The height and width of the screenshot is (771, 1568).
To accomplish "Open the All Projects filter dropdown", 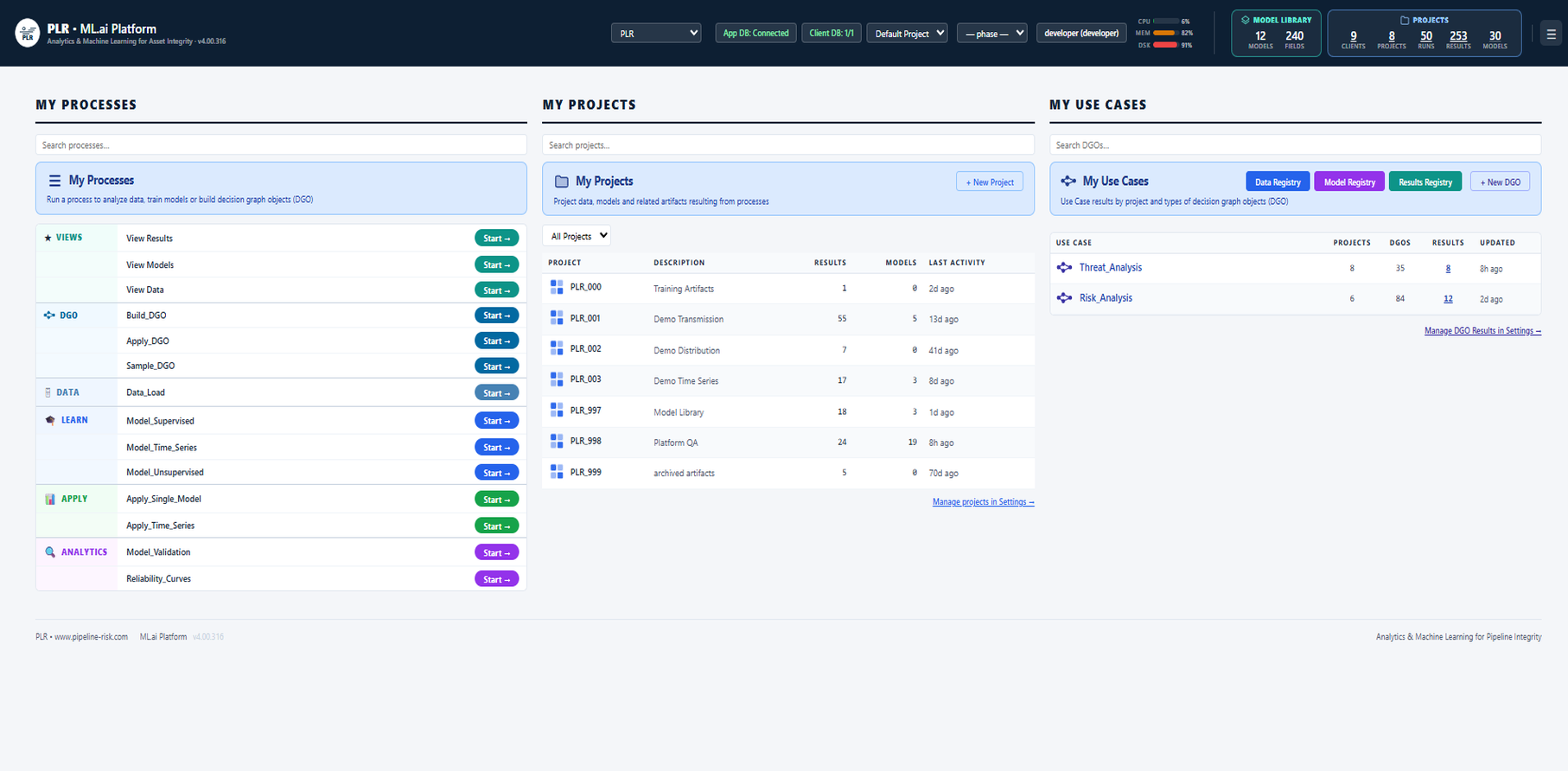I will [577, 236].
